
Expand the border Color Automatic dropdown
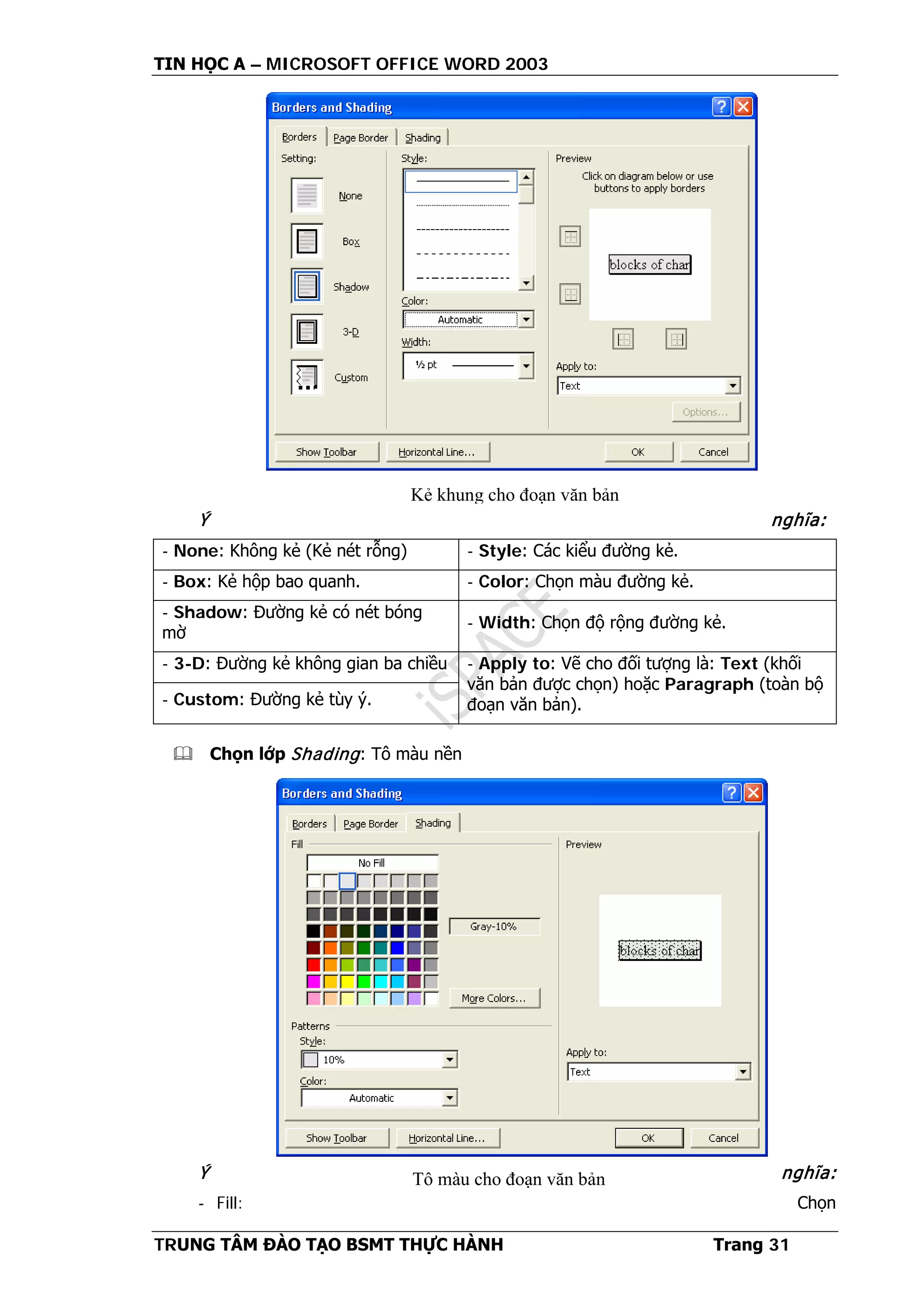click(526, 319)
